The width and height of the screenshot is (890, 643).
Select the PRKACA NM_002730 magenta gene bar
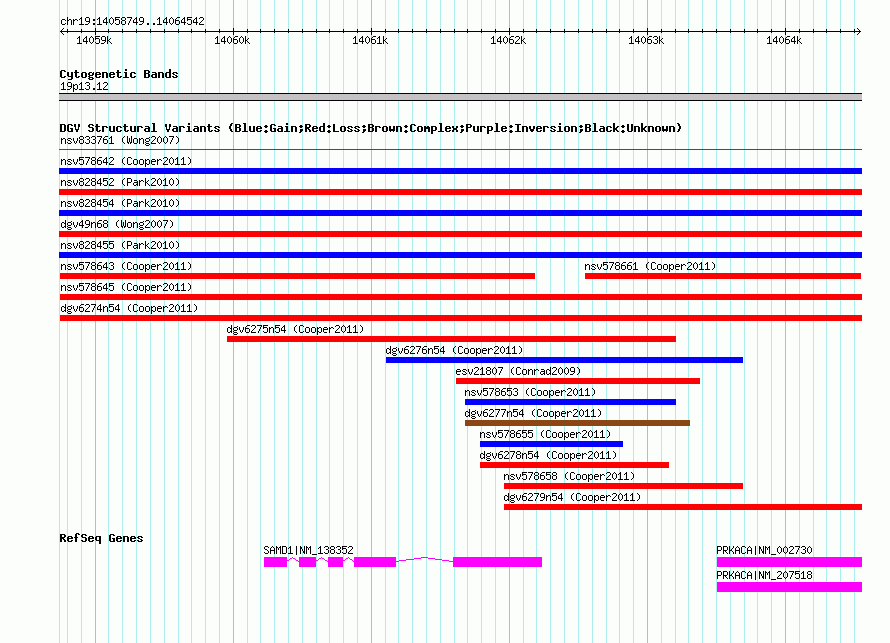coord(790,562)
